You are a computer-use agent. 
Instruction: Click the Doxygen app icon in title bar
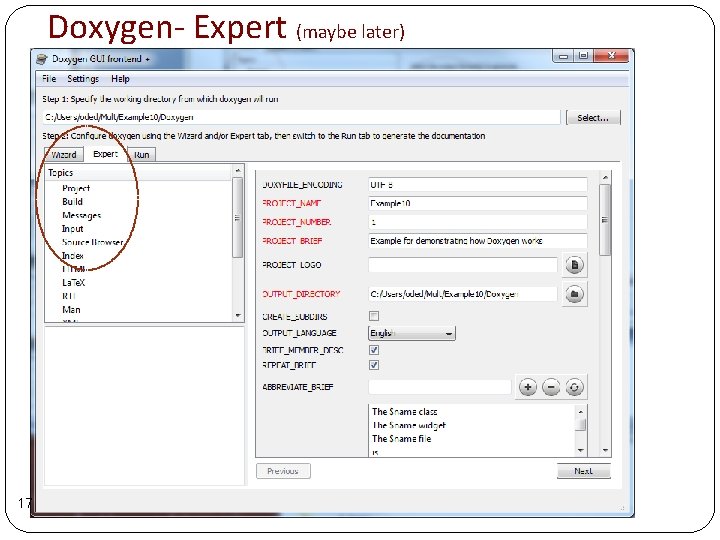(x=42, y=59)
